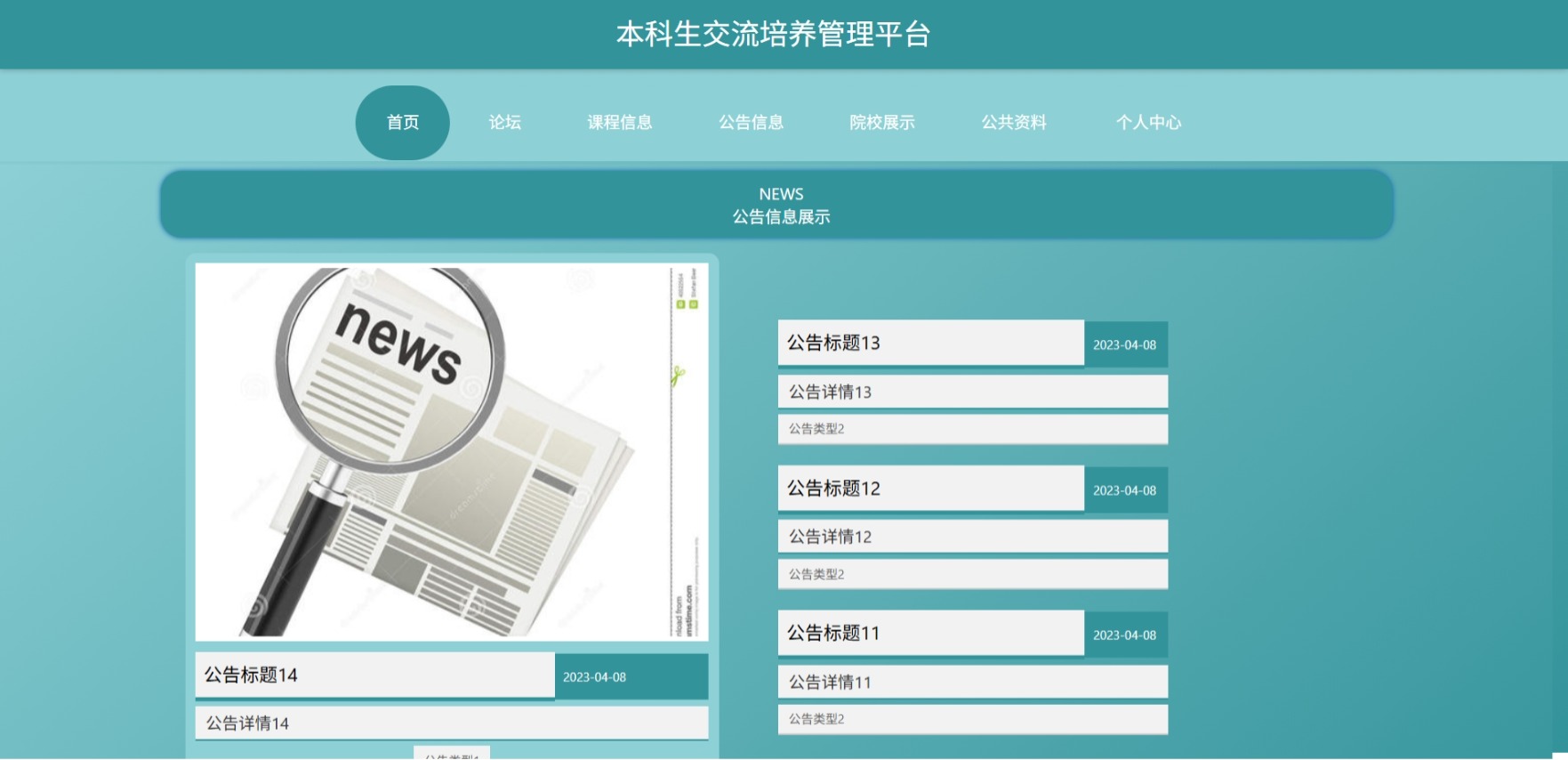Viewport: 1568px width, 760px height.
Task: Click 公告类型2 under 公告详情11
Action: [973, 719]
